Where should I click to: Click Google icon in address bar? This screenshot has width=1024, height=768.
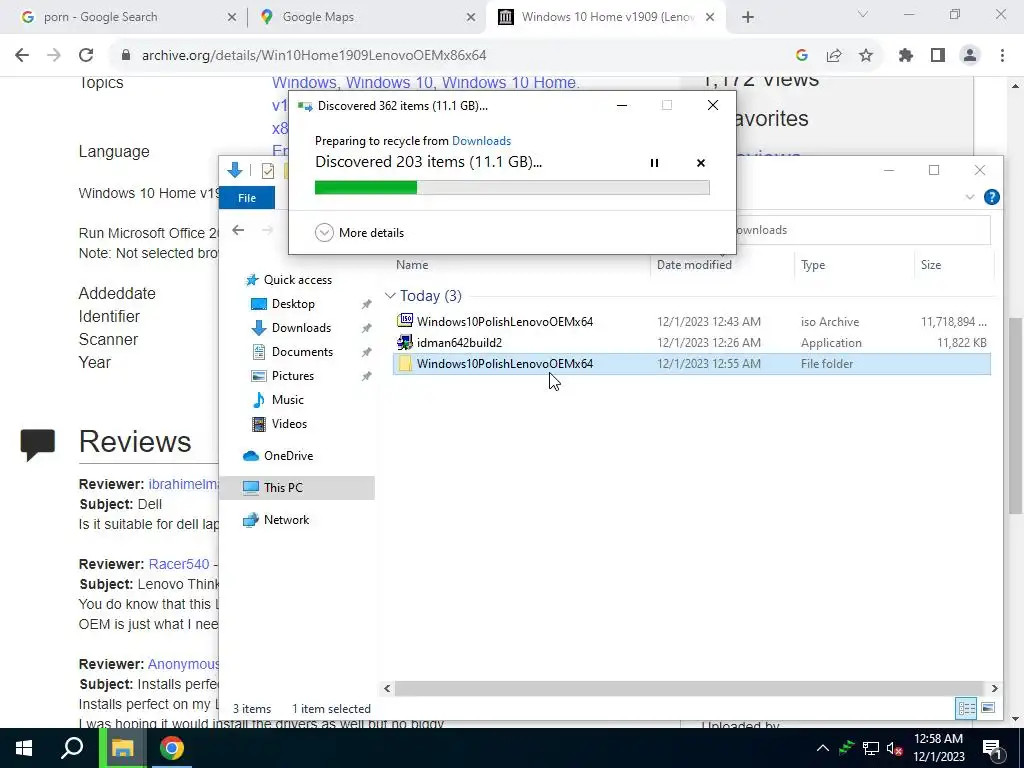802,56
